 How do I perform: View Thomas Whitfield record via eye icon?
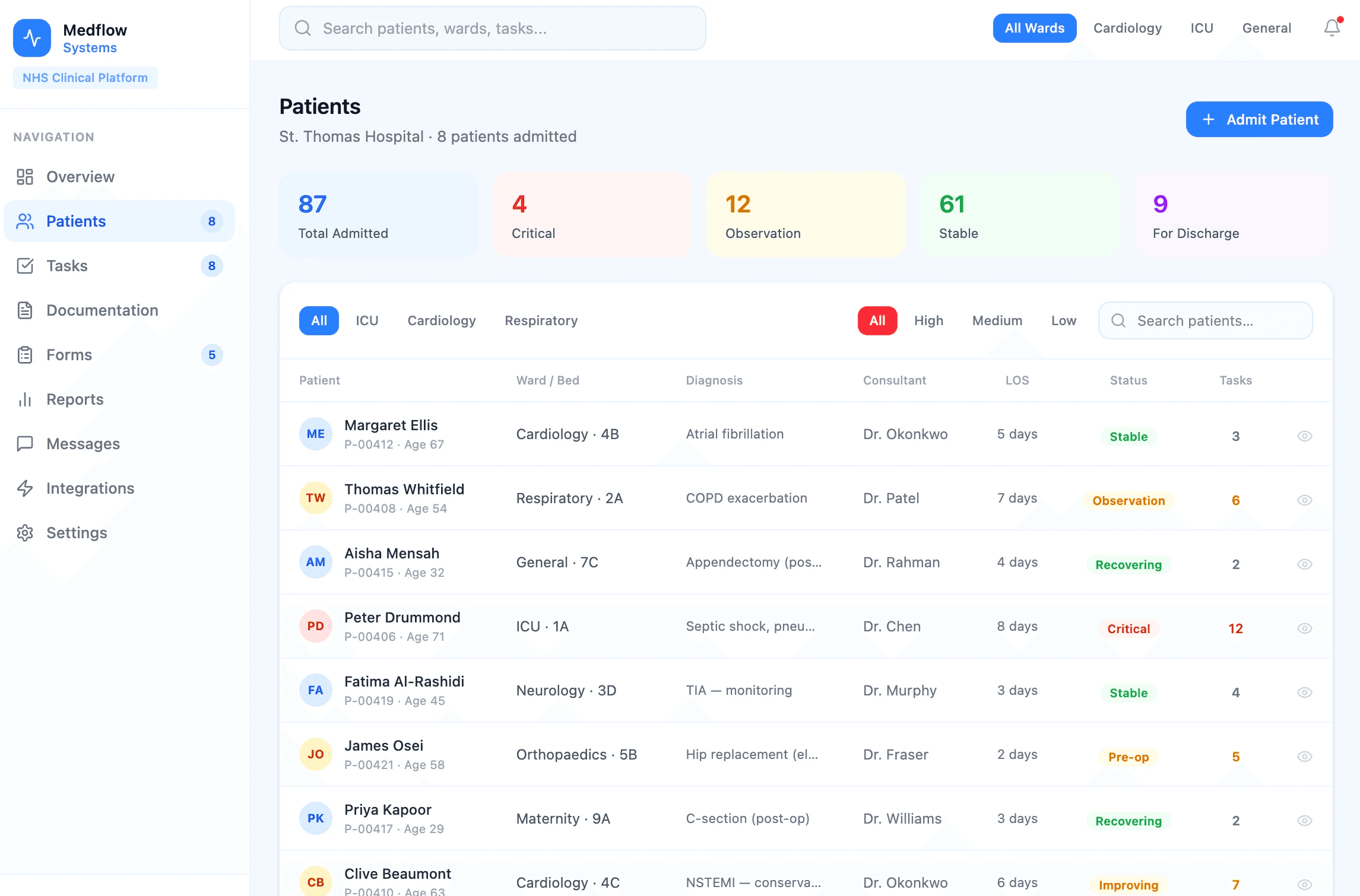[x=1304, y=500]
